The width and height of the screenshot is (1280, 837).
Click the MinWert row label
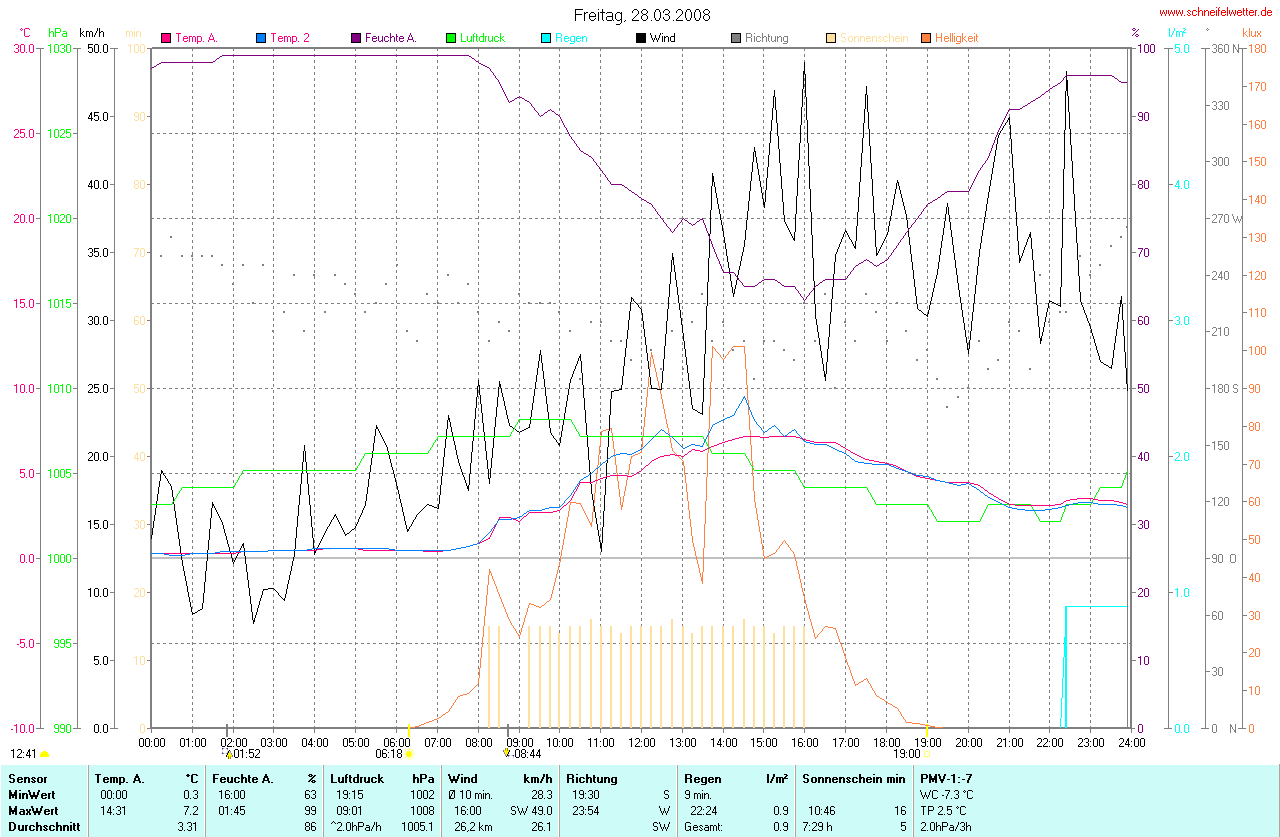pos(32,795)
